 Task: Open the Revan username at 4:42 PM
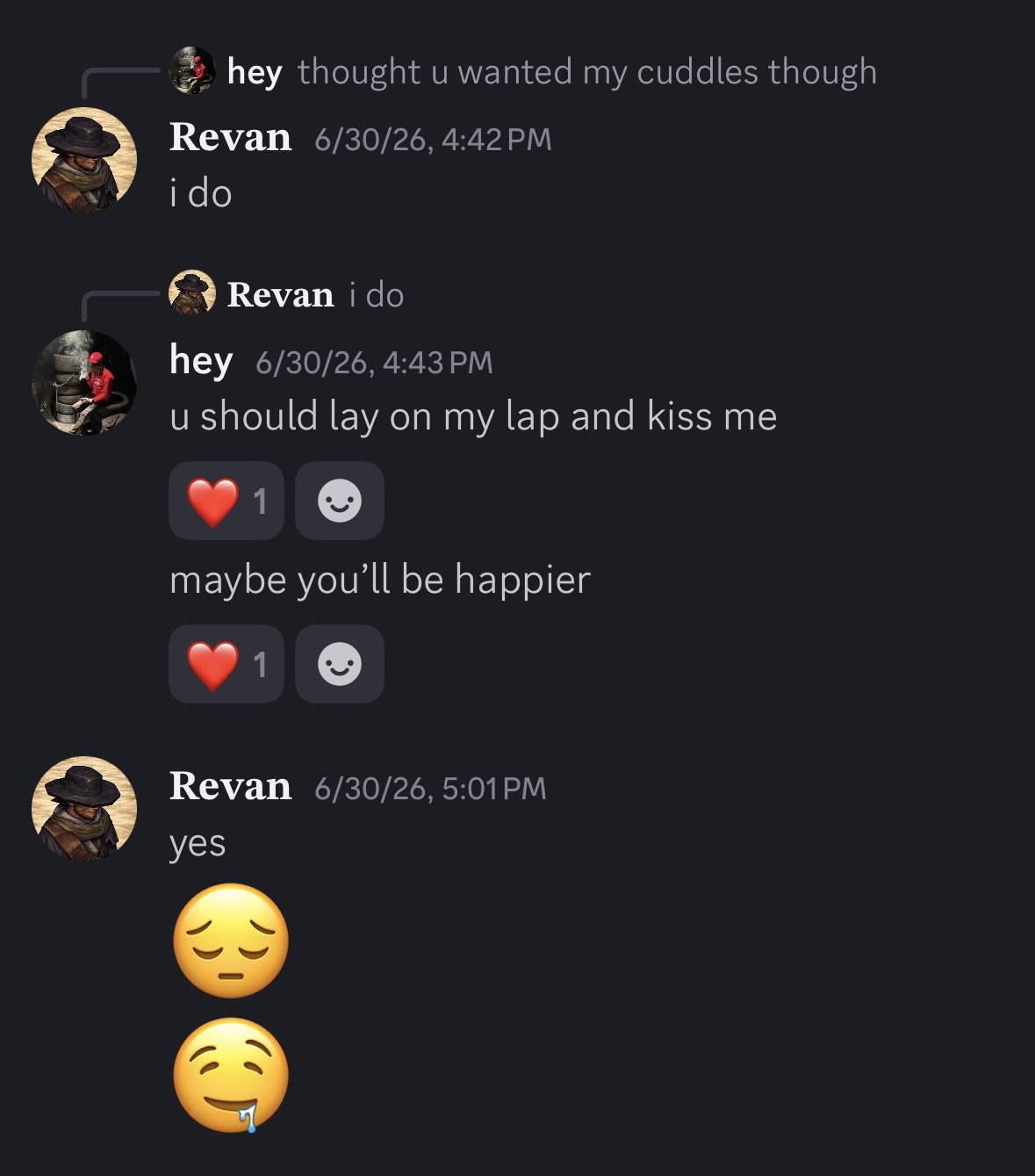(x=230, y=138)
